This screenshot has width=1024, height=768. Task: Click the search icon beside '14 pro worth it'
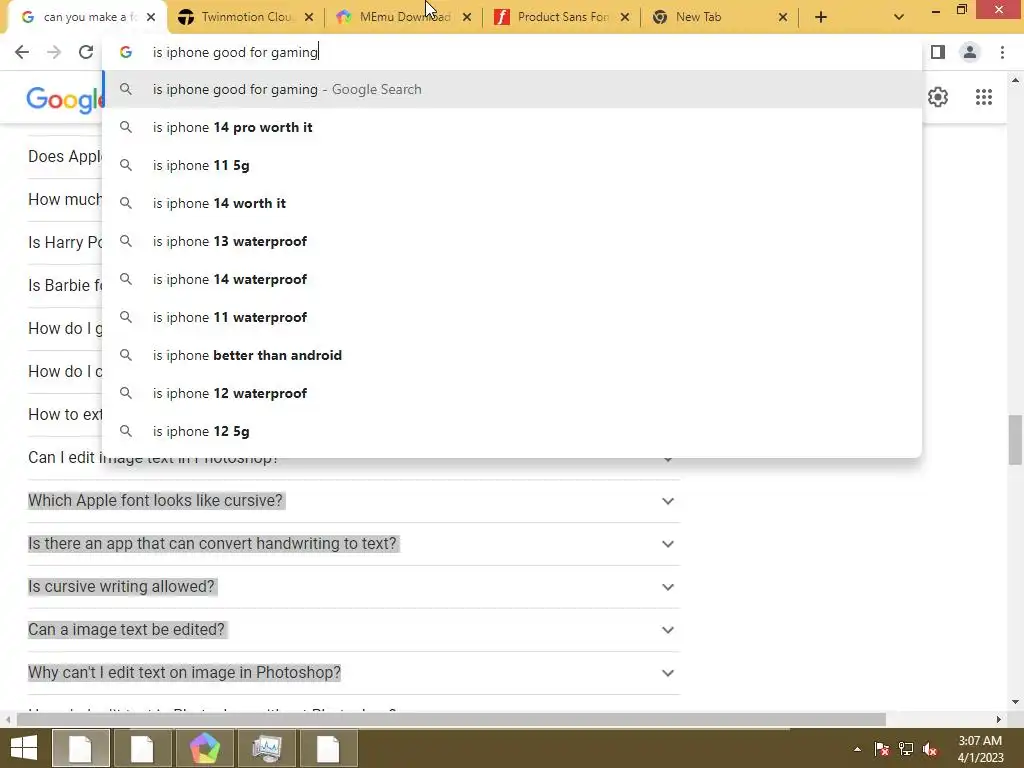(x=126, y=127)
